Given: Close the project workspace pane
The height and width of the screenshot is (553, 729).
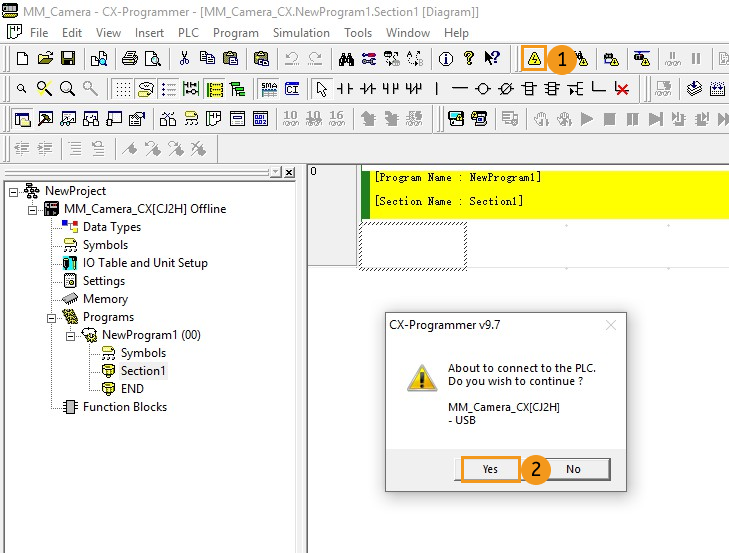Looking at the screenshot, I should click(x=289, y=173).
